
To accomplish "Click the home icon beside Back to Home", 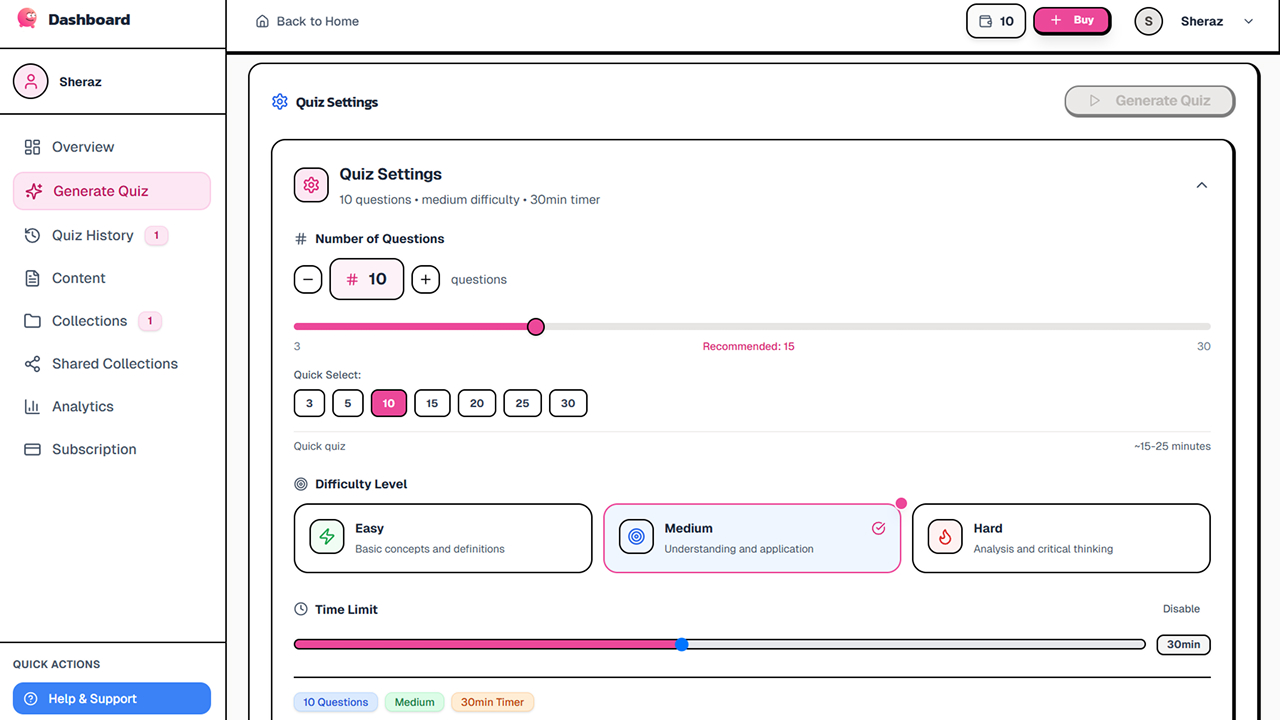I will tap(262, 21).
